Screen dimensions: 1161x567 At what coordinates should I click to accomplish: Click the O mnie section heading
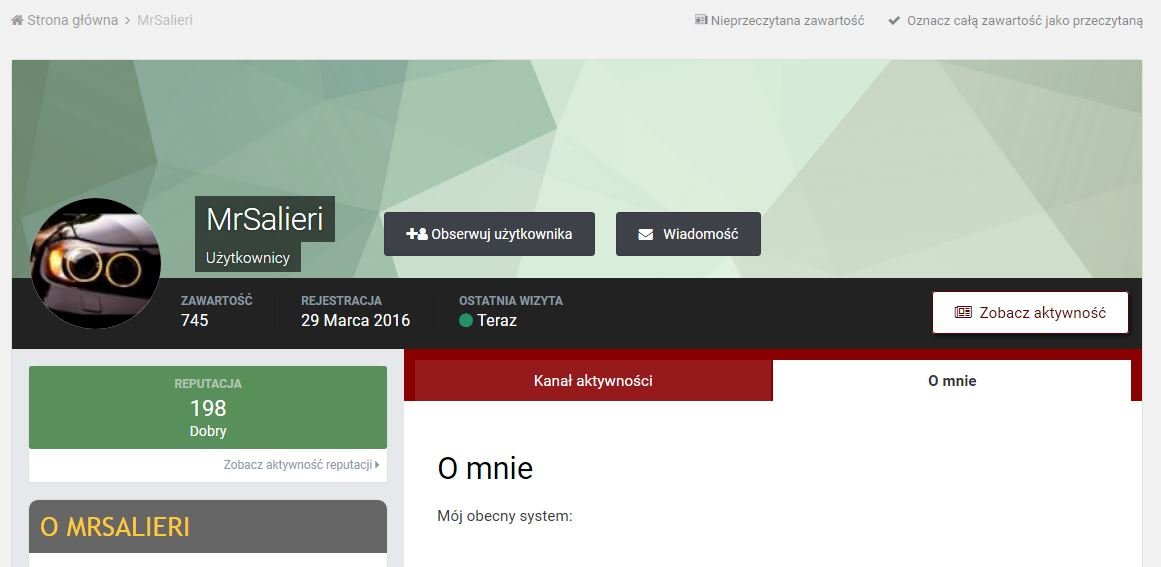coord(485,469)
